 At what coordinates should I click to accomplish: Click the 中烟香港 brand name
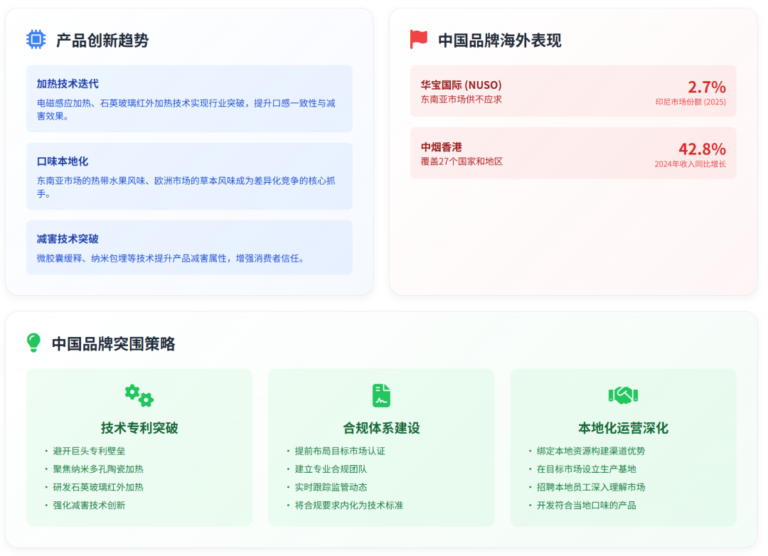(441, 147)
